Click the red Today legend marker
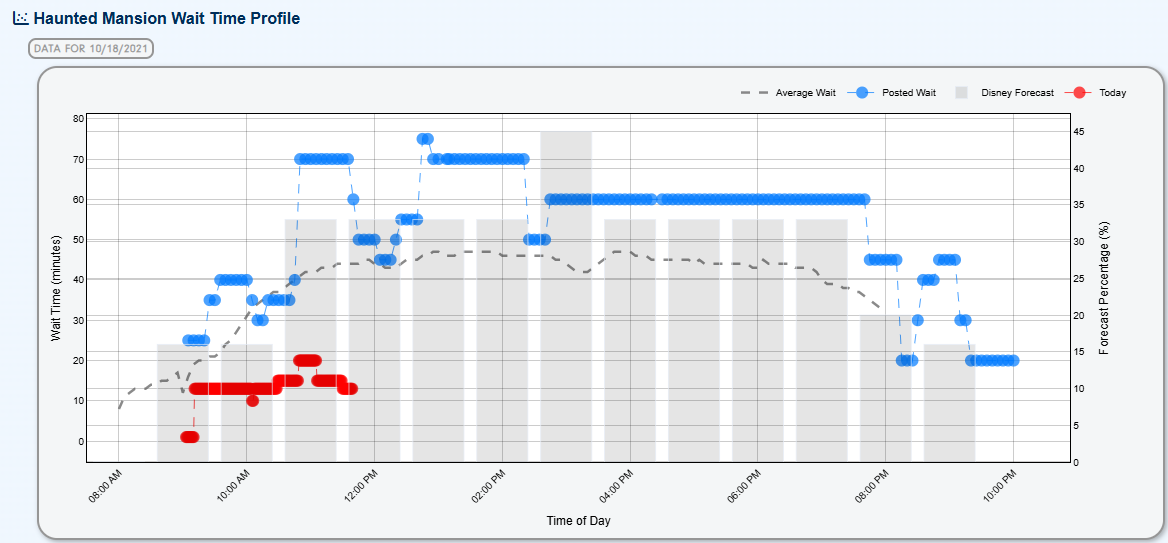 [x=1078, y=93]
